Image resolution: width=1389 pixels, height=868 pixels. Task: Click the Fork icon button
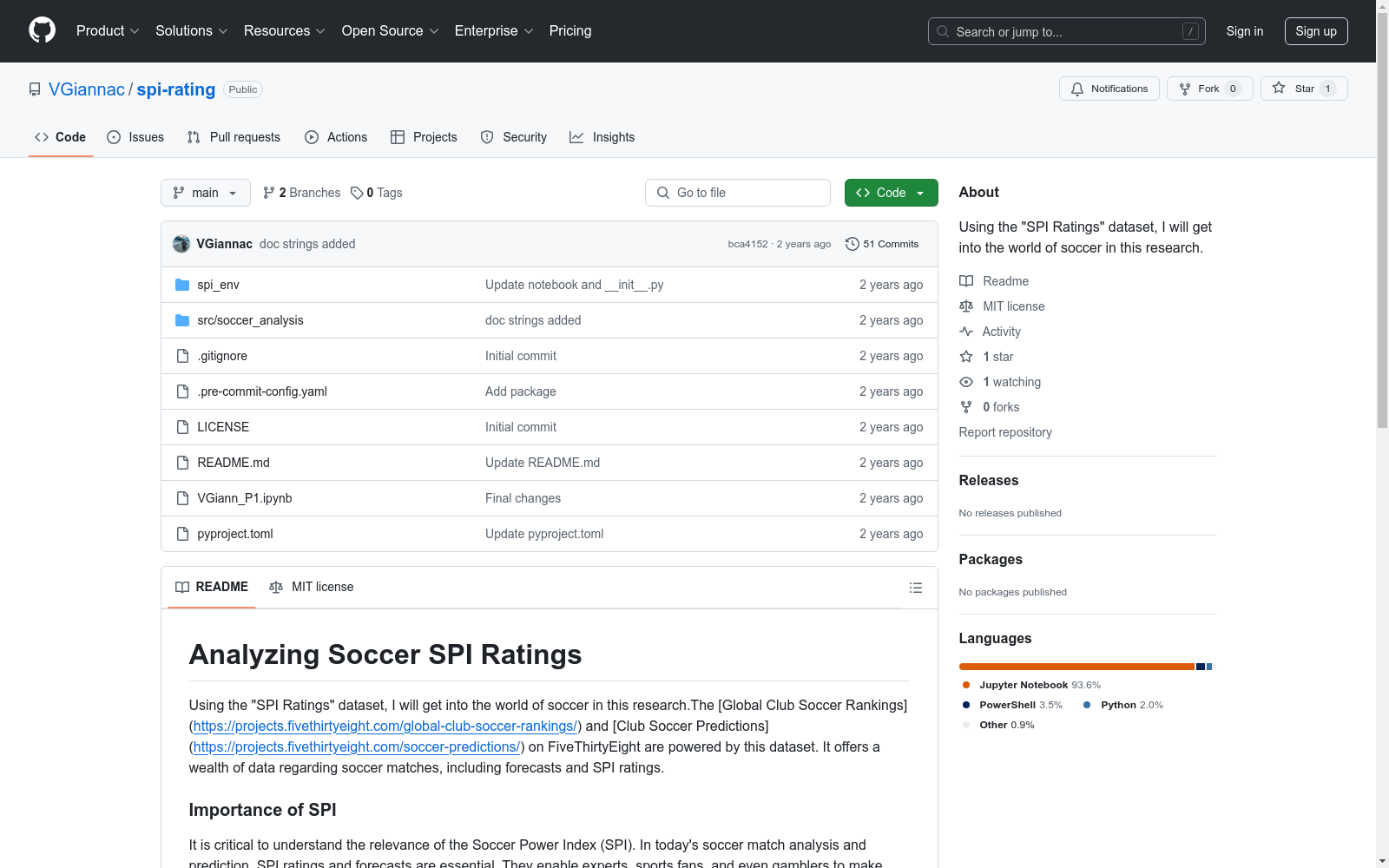tap(1185, 89)
